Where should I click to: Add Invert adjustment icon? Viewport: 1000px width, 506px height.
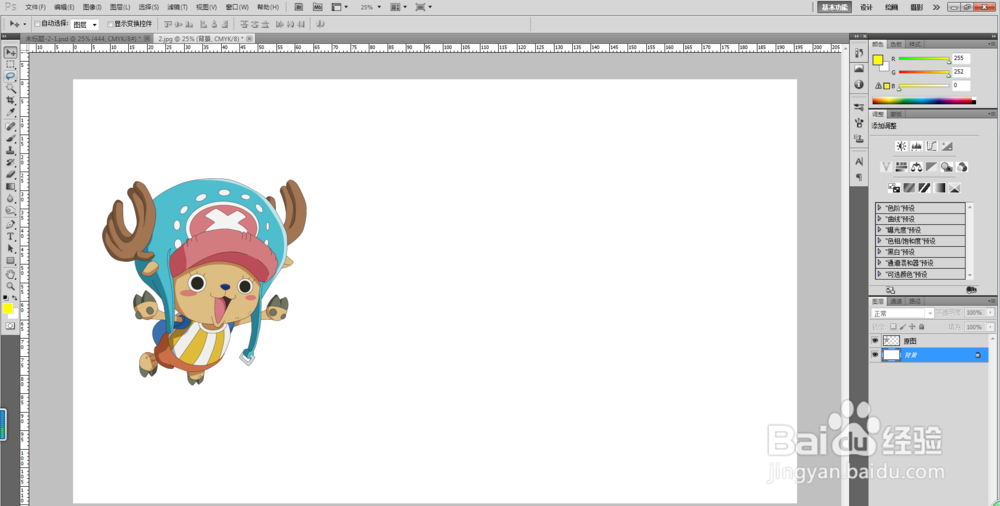(x=893, y=188)
